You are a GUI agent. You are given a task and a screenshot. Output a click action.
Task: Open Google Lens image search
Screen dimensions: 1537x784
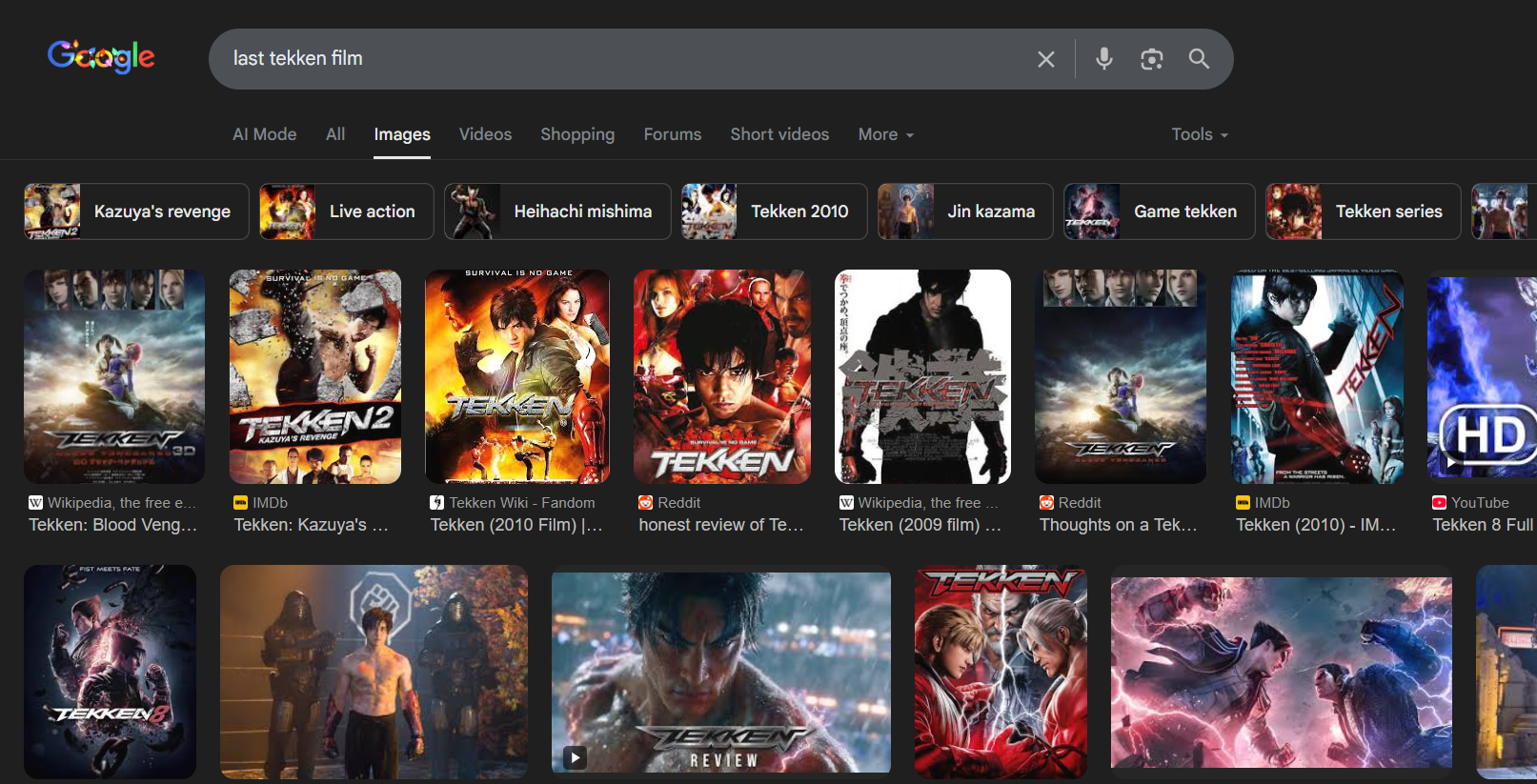(1151, 59)
